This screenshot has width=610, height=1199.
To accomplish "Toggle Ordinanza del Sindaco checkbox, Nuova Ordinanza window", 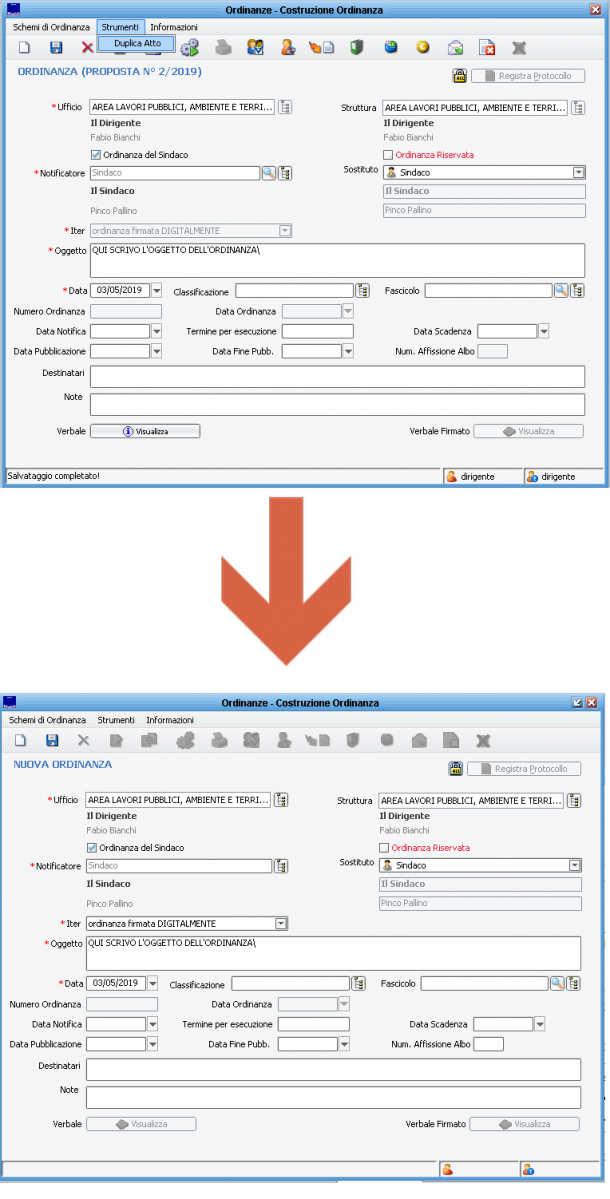I will (92, 848).
